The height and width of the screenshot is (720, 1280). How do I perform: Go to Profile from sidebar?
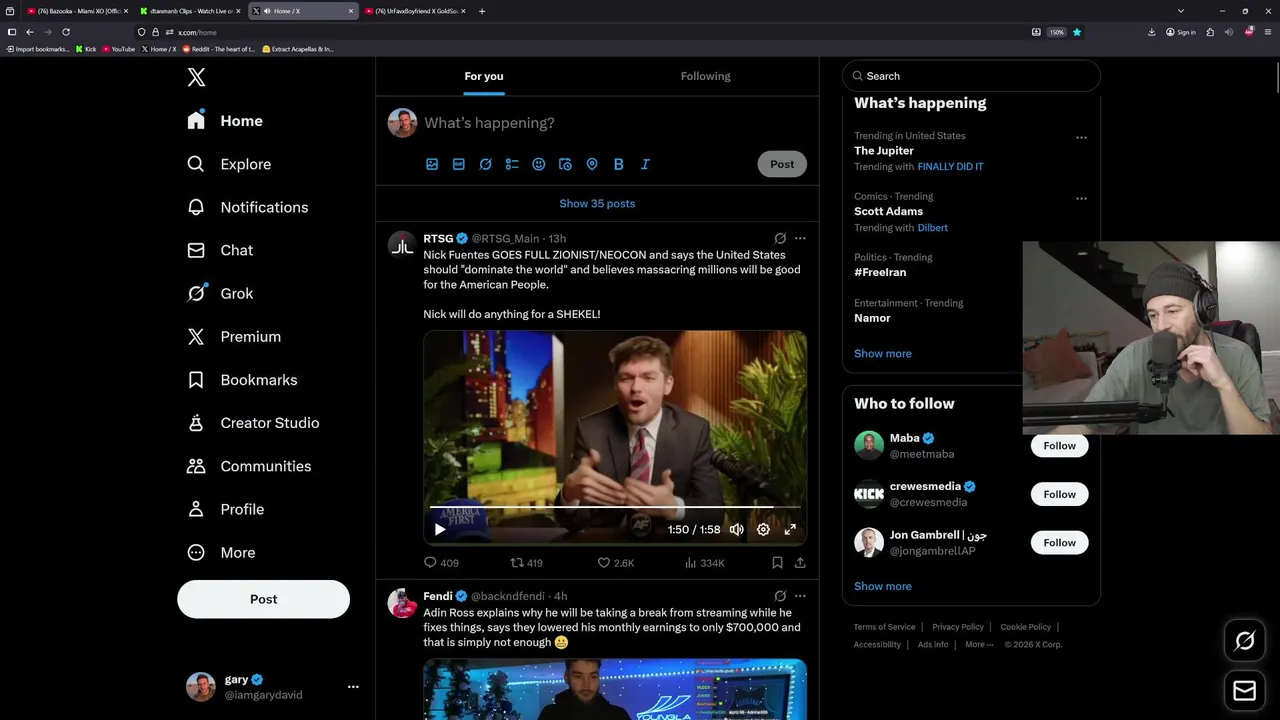click(x=225, y=509)
